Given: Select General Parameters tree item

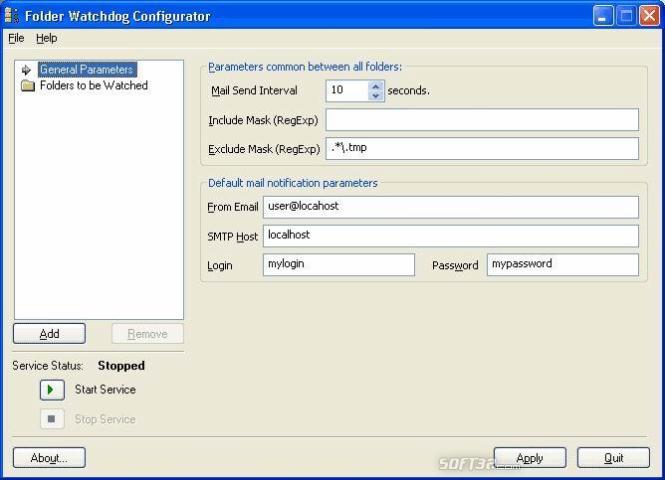Looking at the screenshot, I should click(x=87, y=70).
